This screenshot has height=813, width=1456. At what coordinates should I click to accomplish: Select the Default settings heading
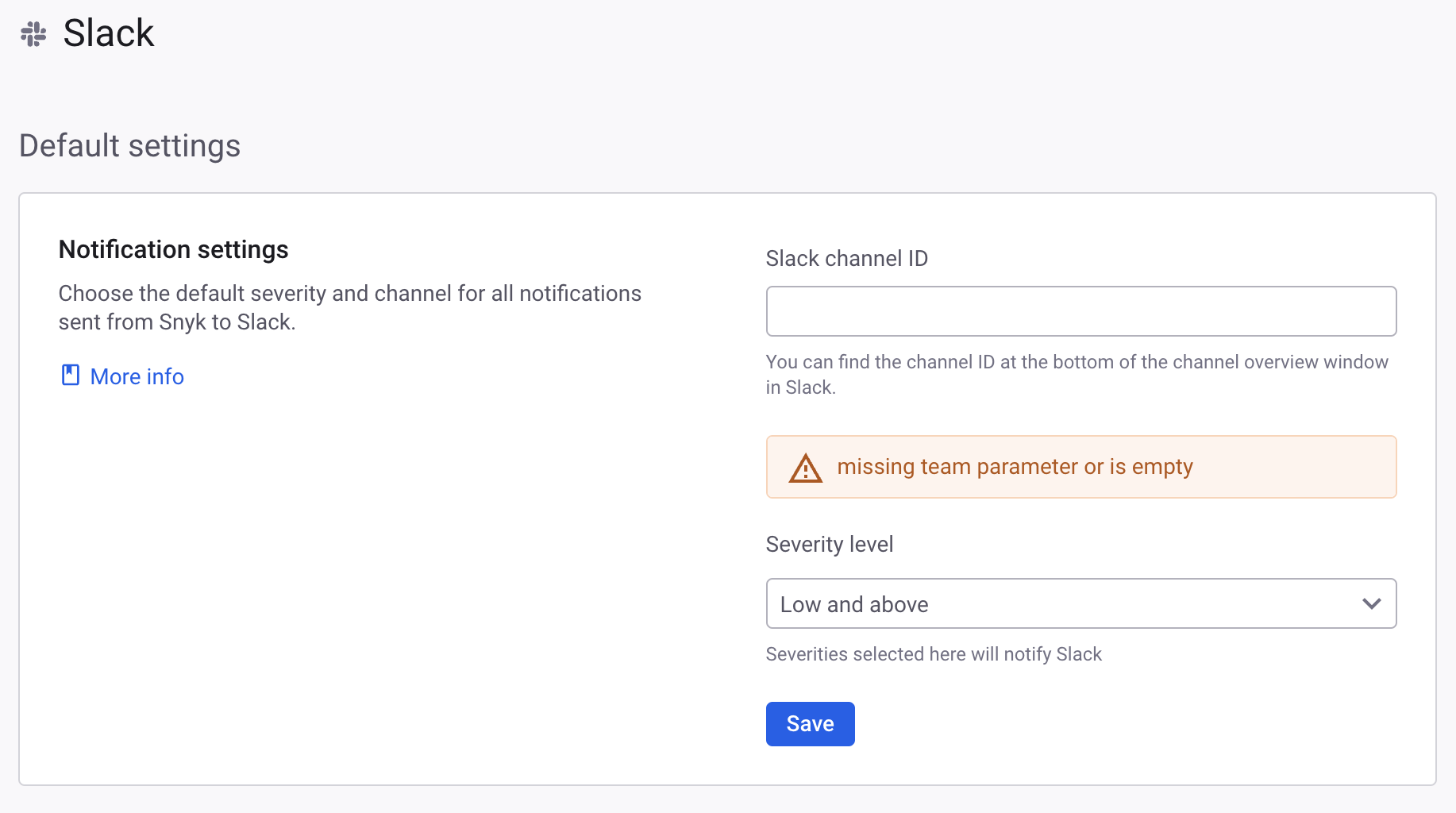[129, 145]
